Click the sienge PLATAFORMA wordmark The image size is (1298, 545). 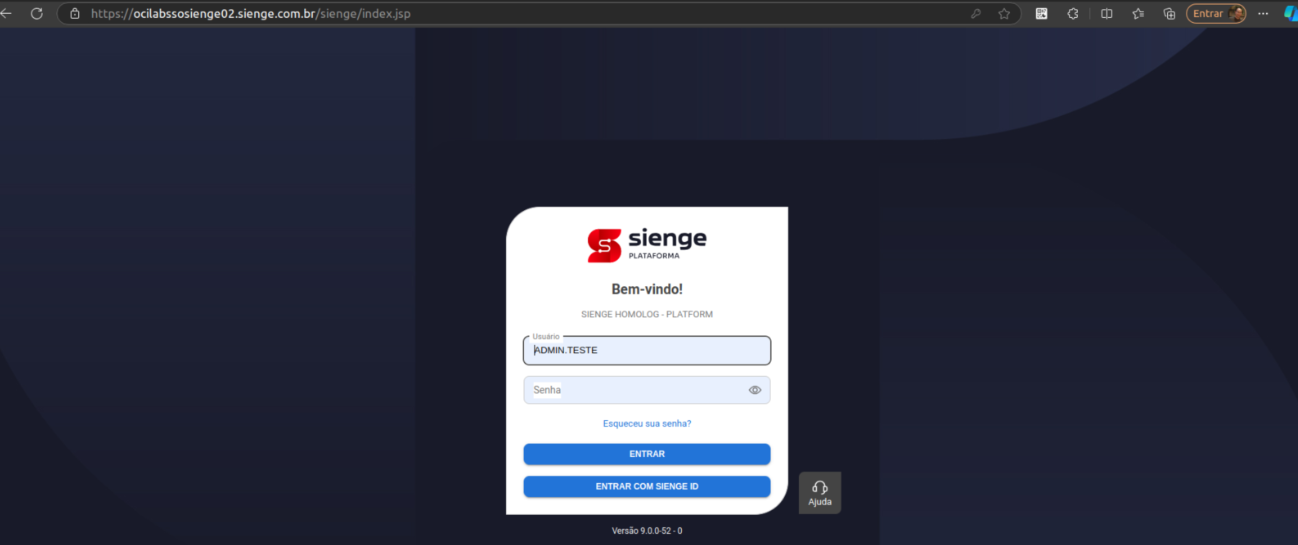click(667, 244)
